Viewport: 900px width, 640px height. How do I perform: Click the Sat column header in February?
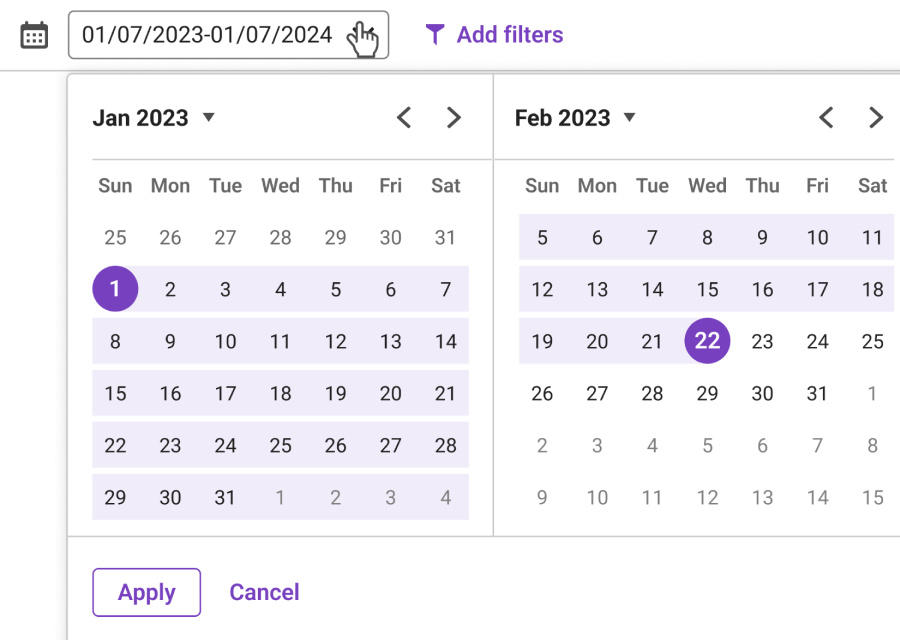tap(871, 186)
